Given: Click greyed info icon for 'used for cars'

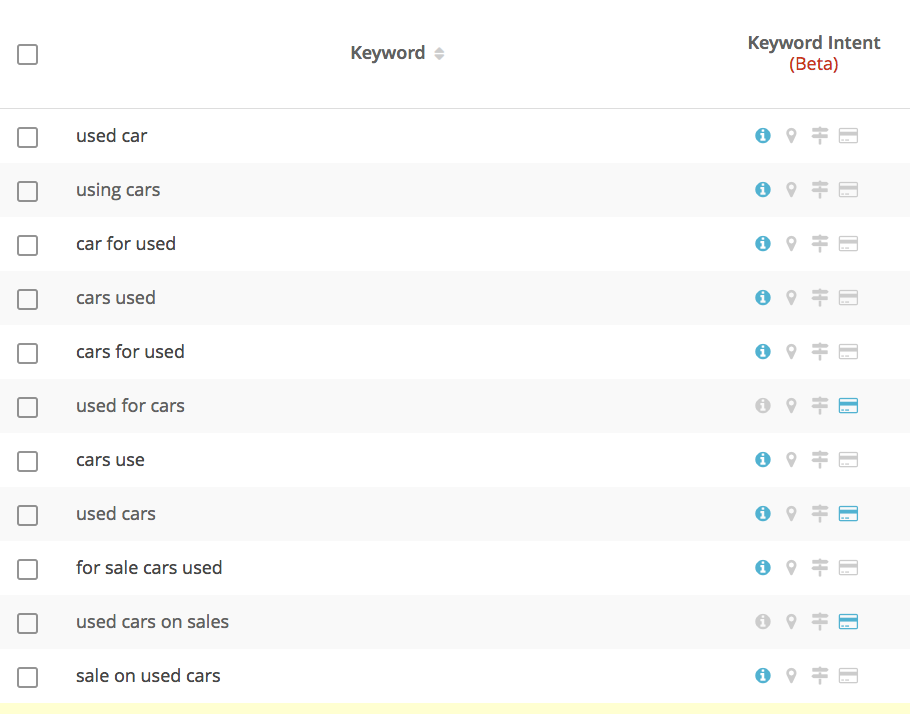Looking at the screenshot, I should 763,406.
